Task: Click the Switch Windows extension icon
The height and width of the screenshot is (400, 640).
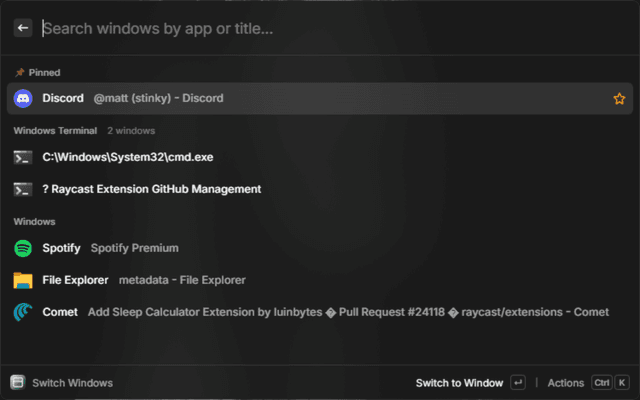Action: (x=17, y=382)
